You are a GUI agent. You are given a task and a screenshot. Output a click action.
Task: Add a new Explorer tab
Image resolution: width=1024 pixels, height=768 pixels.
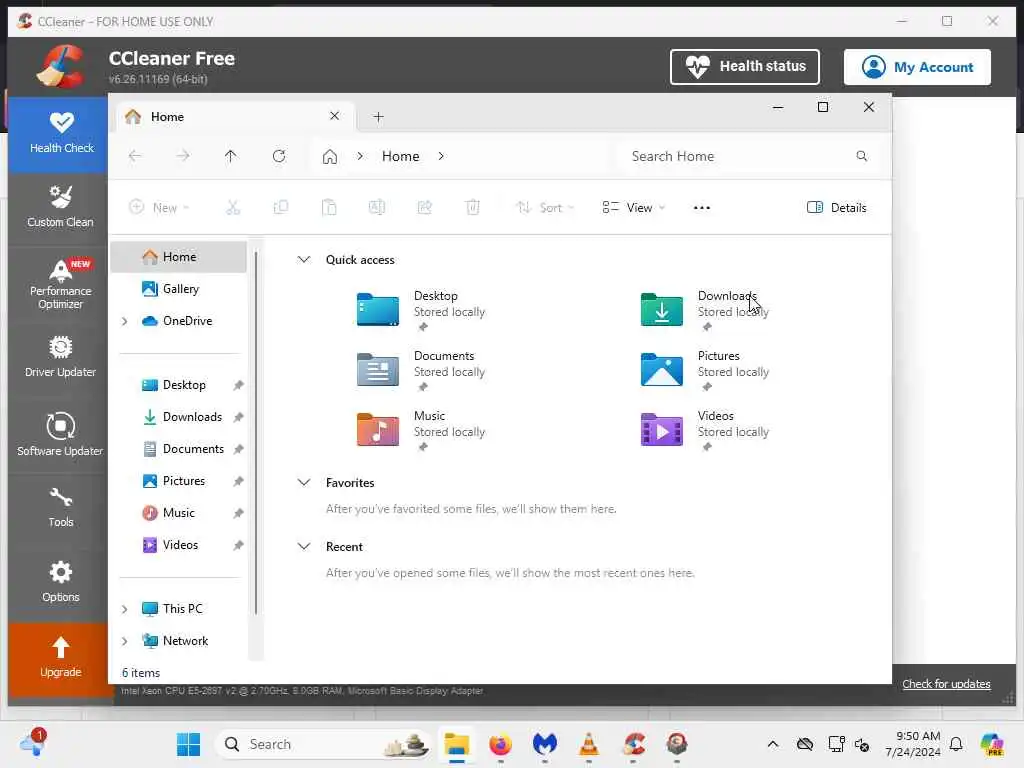[x=378, y=117]
